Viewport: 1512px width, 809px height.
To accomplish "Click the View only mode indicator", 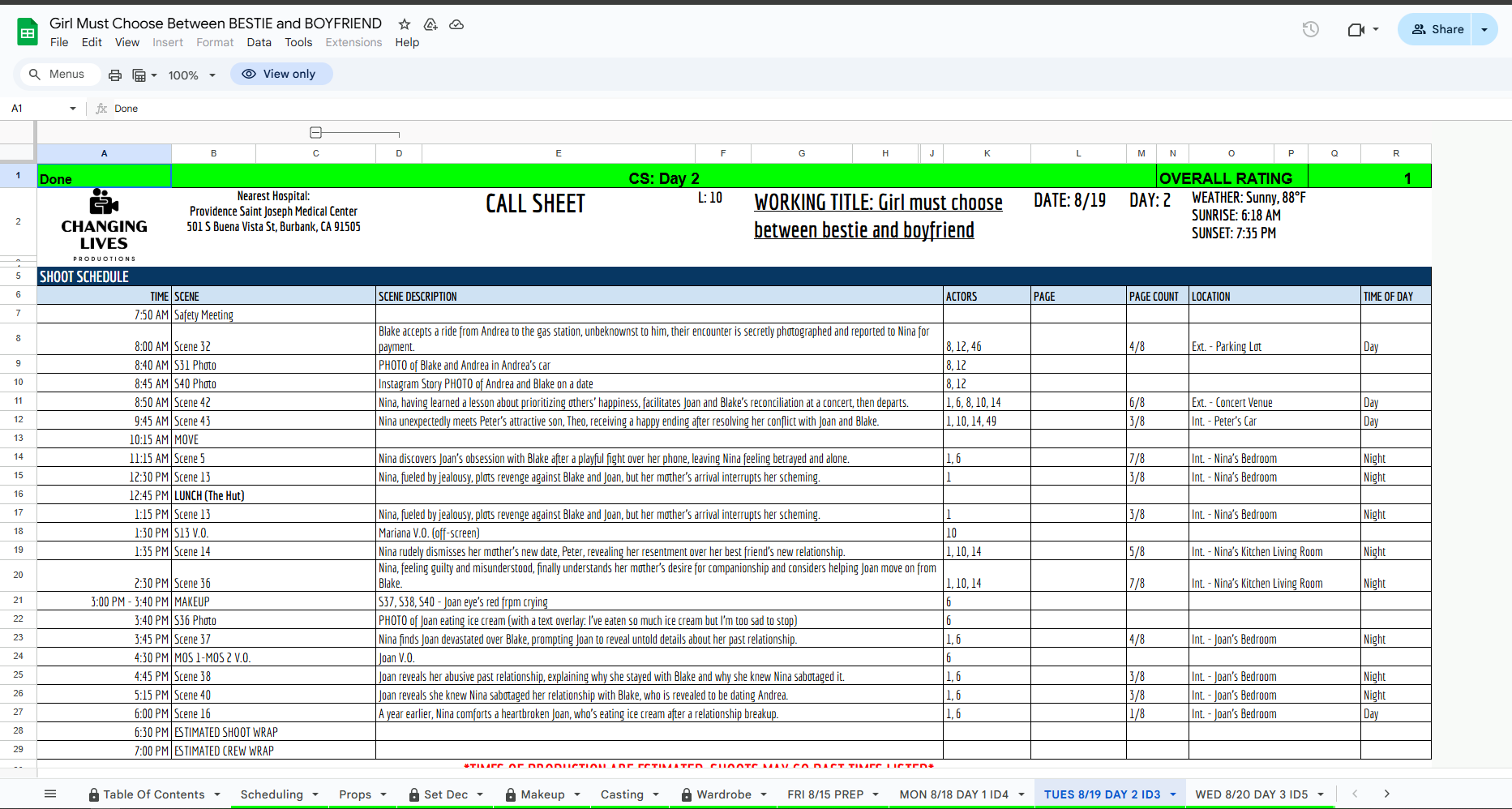I will click(281, 74).
